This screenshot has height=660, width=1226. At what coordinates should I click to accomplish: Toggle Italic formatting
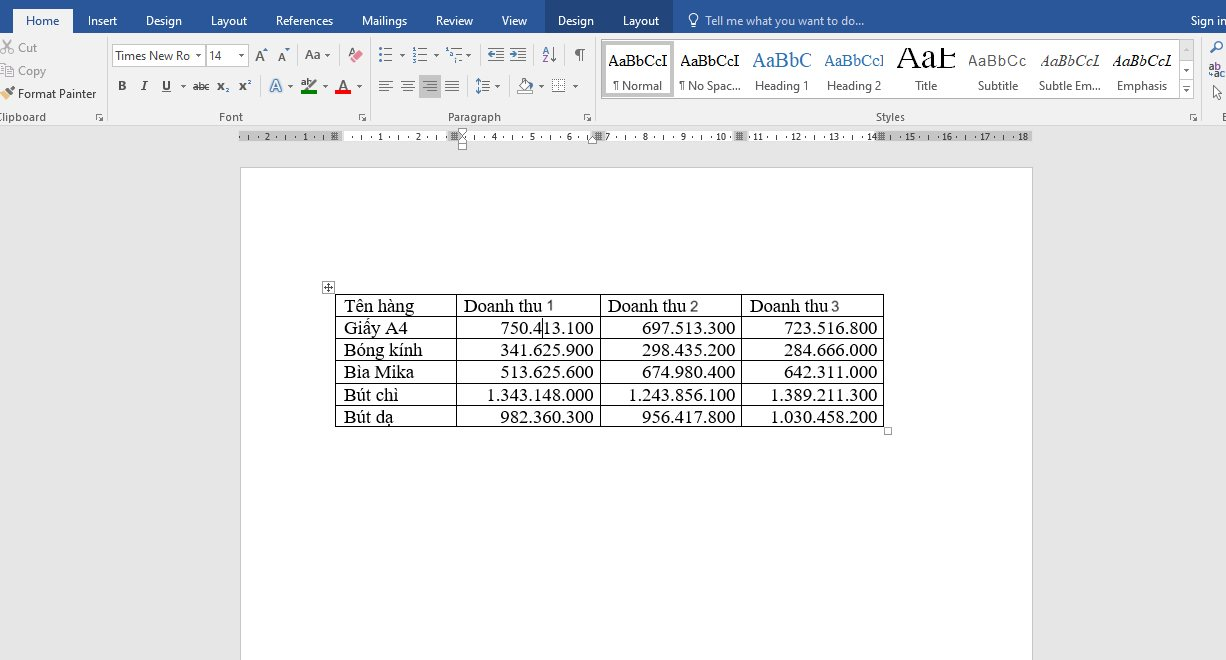(x=144, y=87)
